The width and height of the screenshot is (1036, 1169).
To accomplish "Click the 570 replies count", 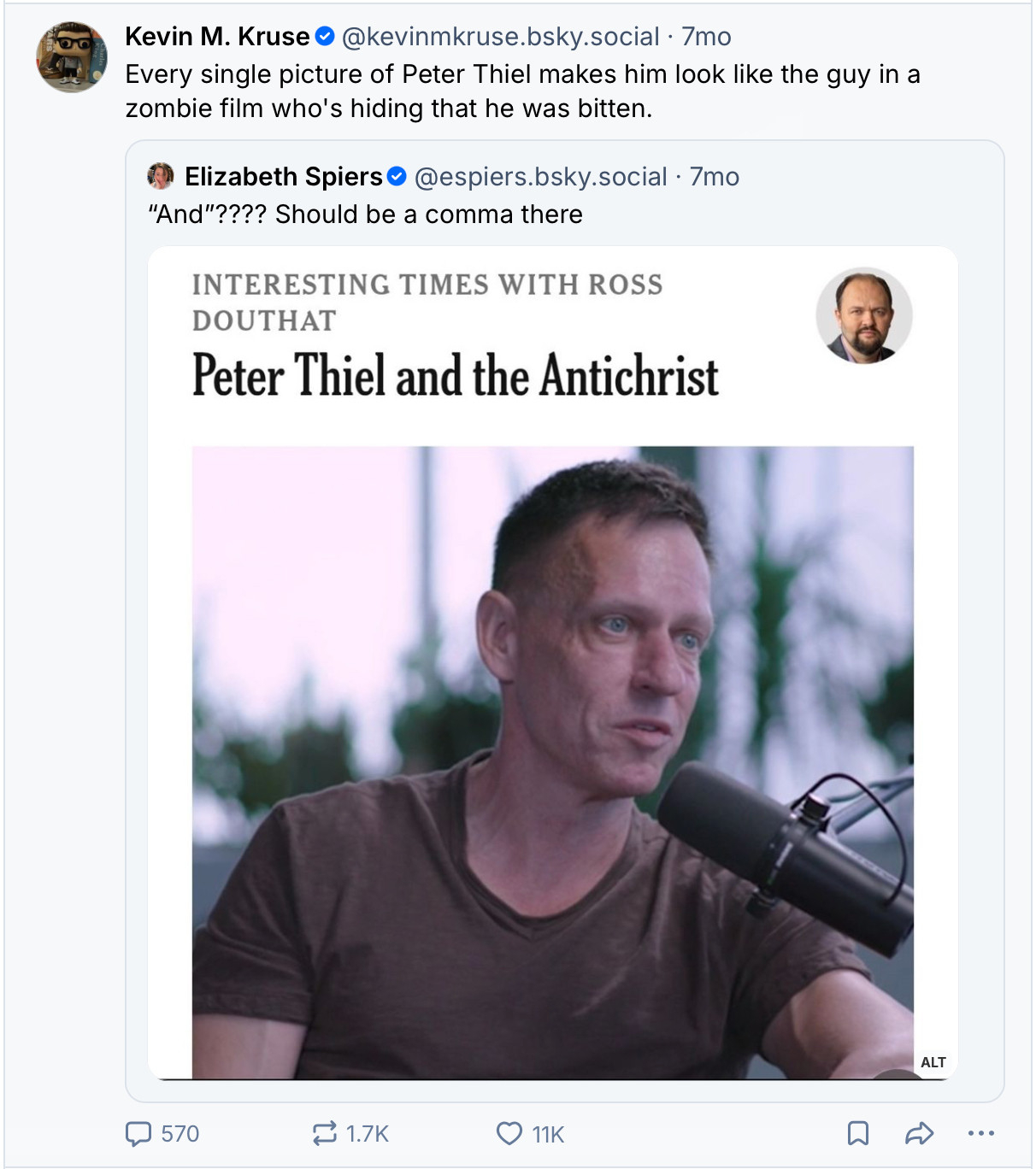I will pyautogui.click(x=180, y=1134).
